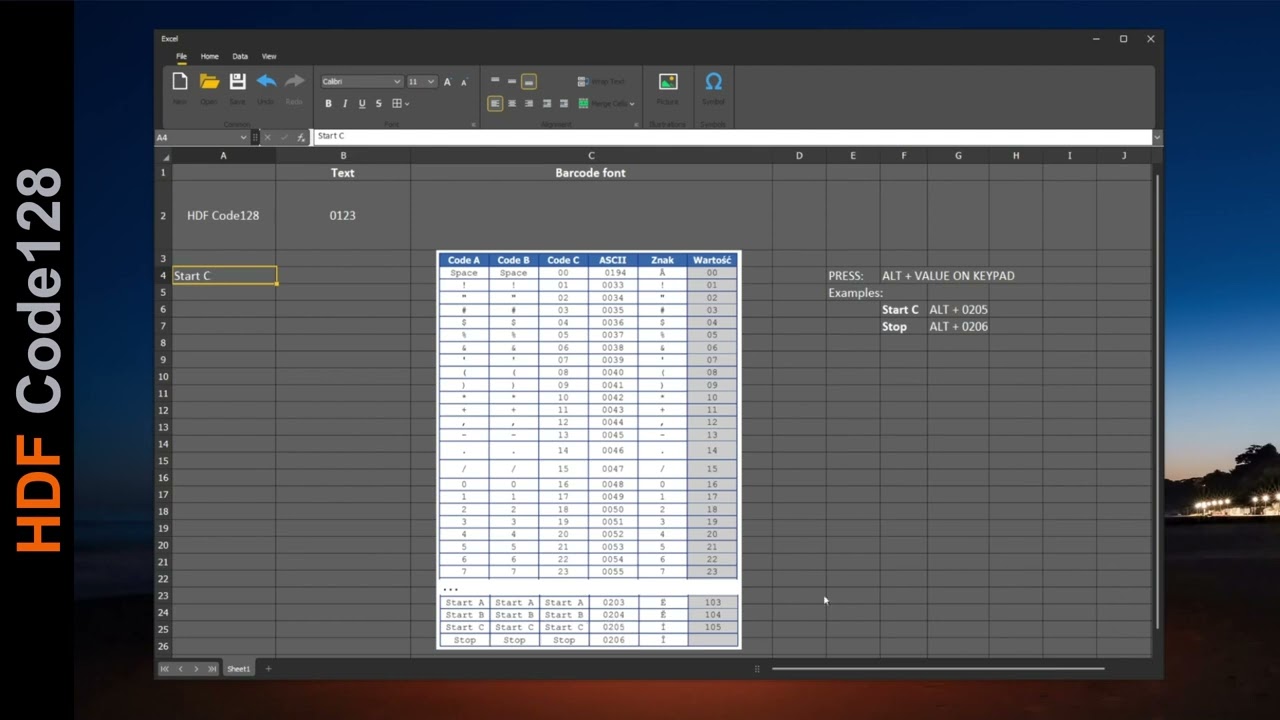Click column C header
Viewport: 1280px width, 720px height.
pos(591,156)
